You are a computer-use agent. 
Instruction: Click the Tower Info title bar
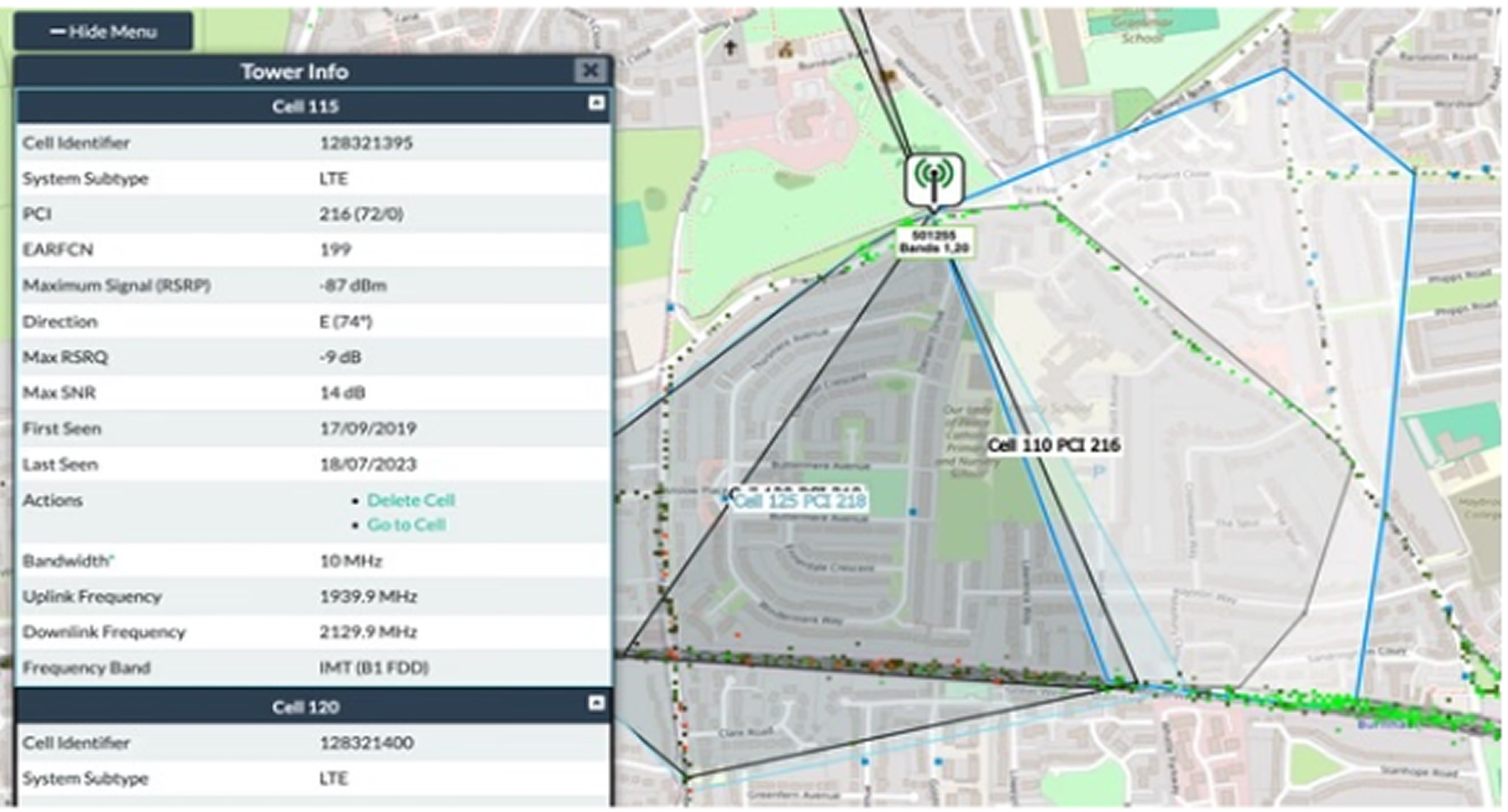point(294,72)
